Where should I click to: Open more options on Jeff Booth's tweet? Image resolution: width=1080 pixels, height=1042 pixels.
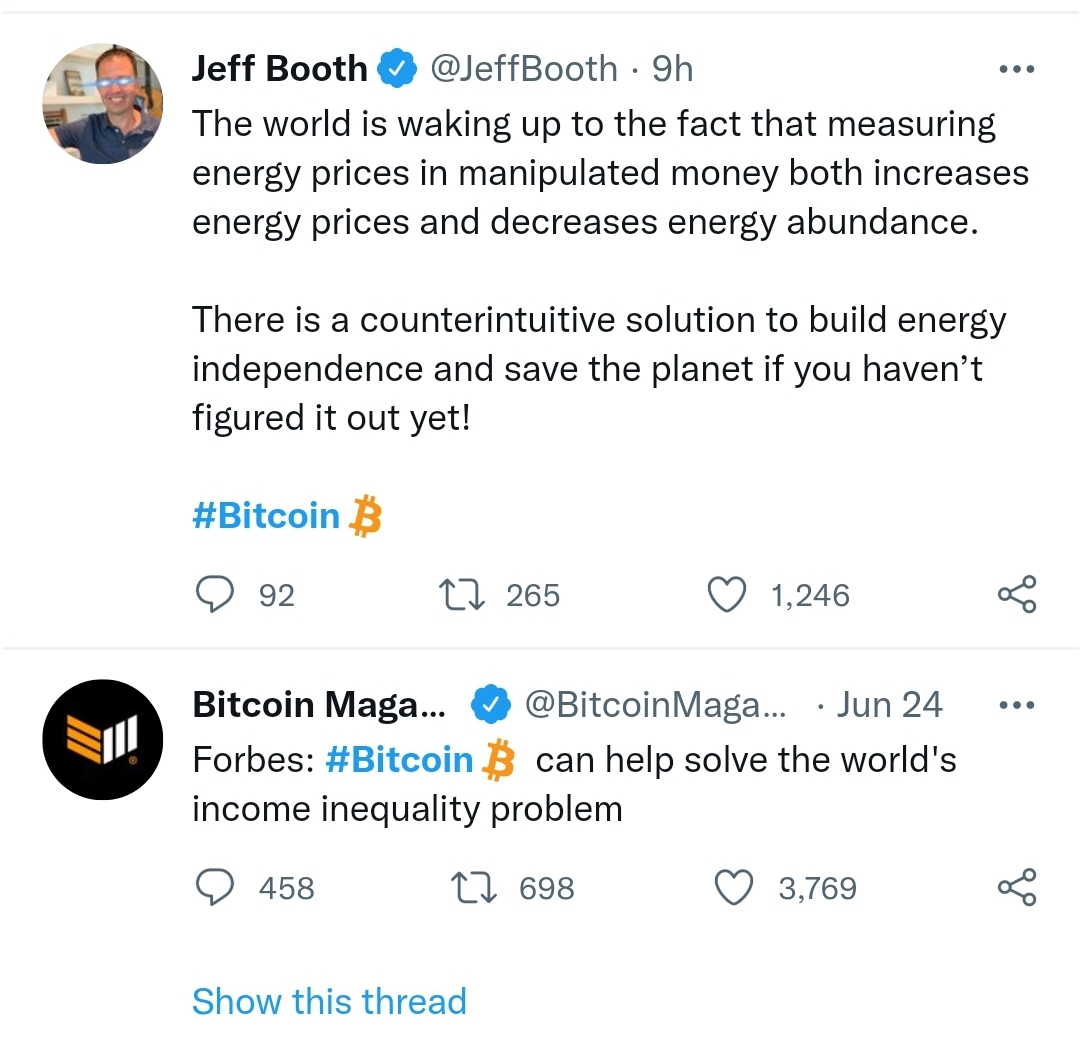1017,69
